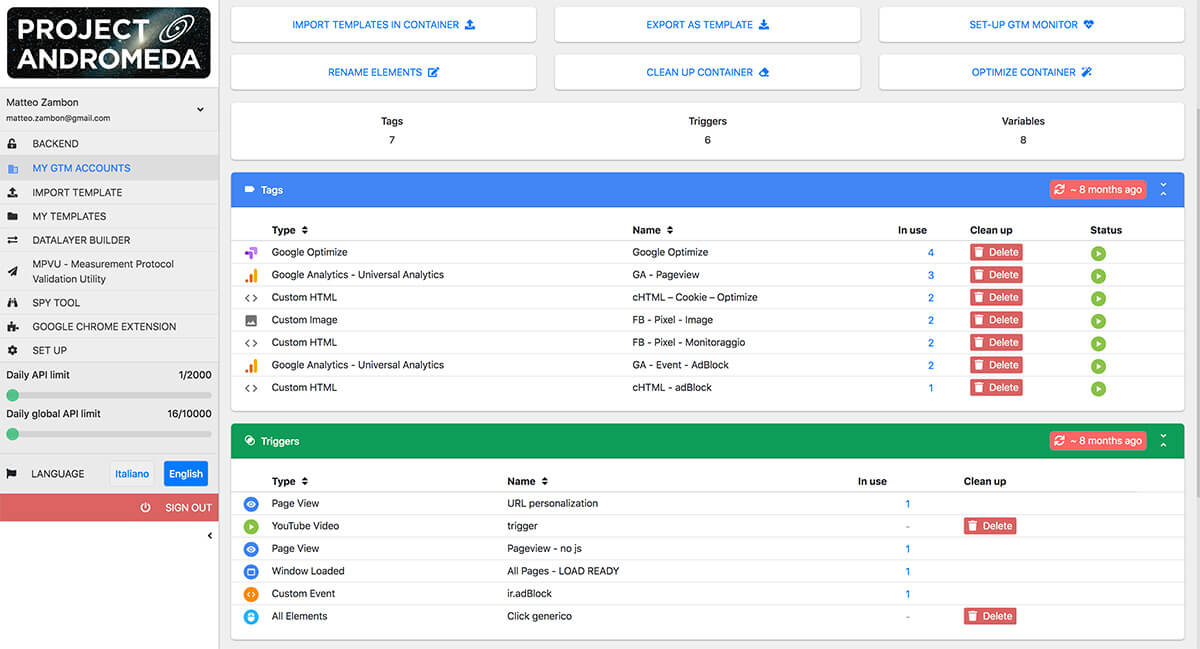Screen dimensions: 1200x649
Task: Open in-use count for cHTML - adBlock
Action: [931, 388]
